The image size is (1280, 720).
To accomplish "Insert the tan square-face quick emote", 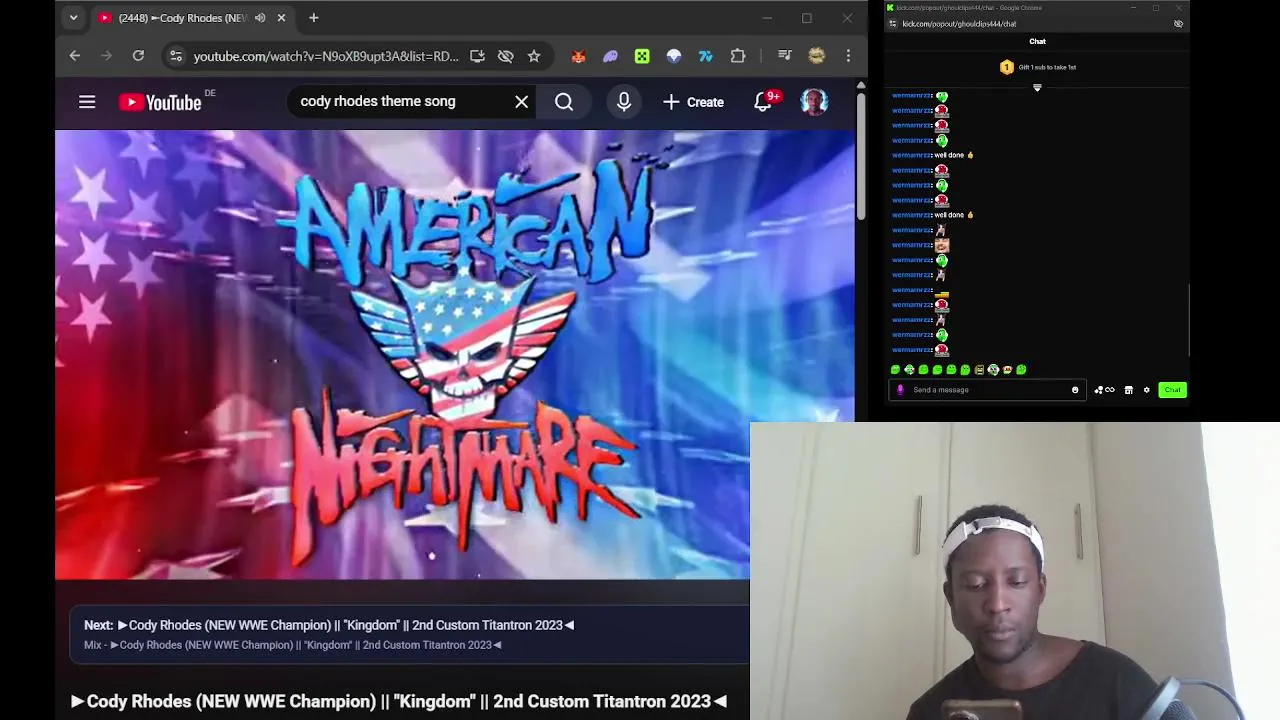I will [x=979, y=370].
